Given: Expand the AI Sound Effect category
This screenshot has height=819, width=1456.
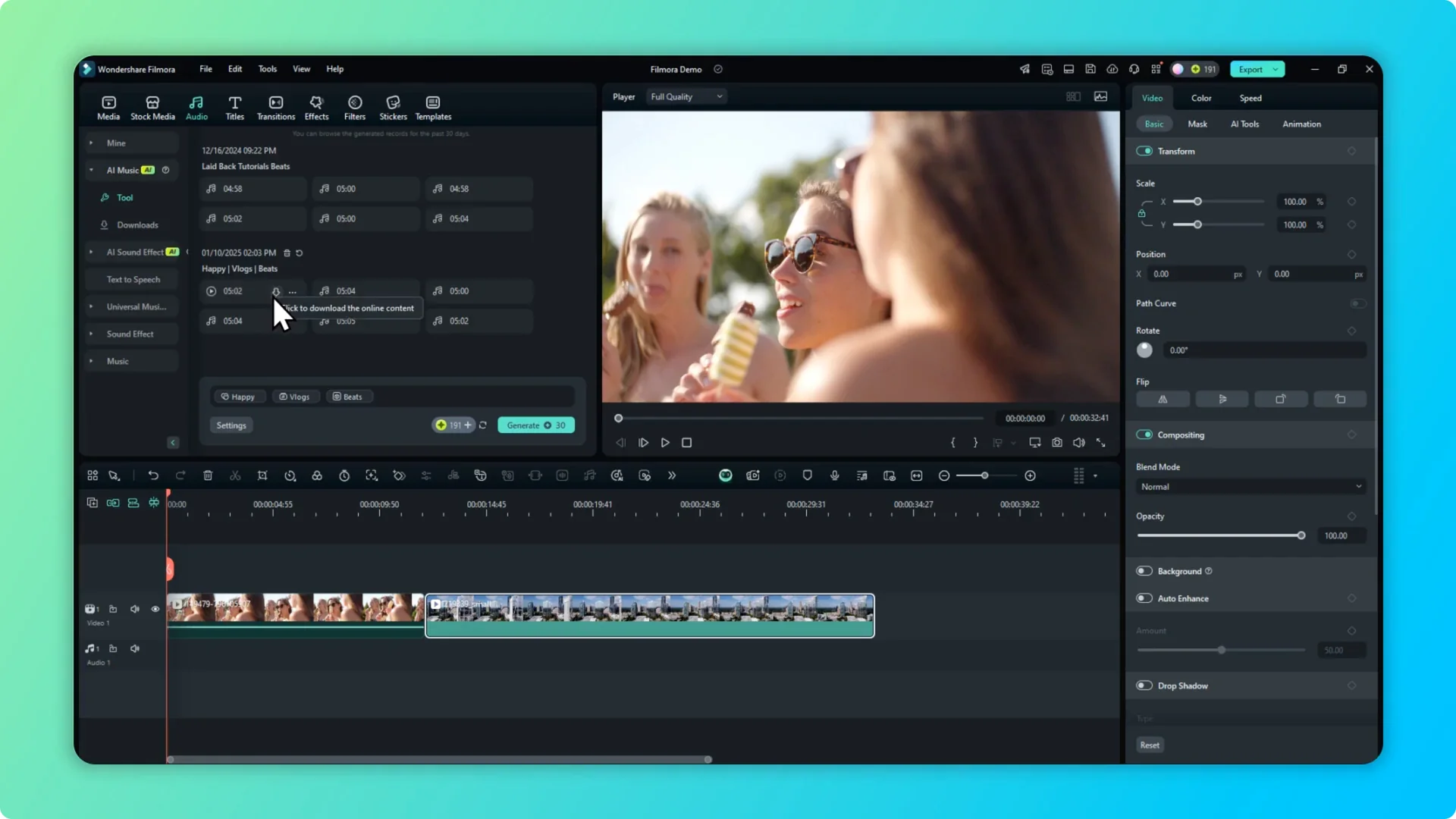Looking at the screenshot, I should point(91,252).
